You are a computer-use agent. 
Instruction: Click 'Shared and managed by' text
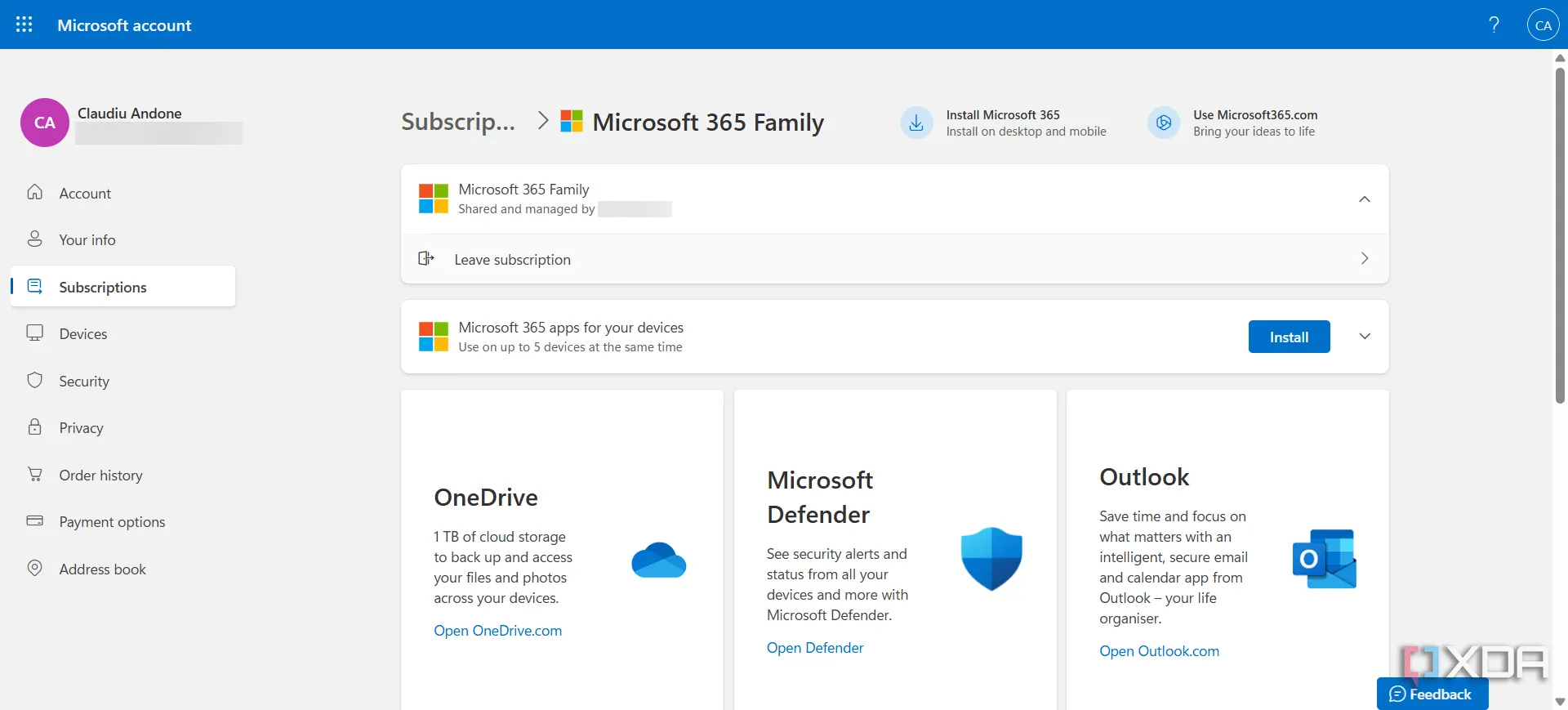point(526,208)
